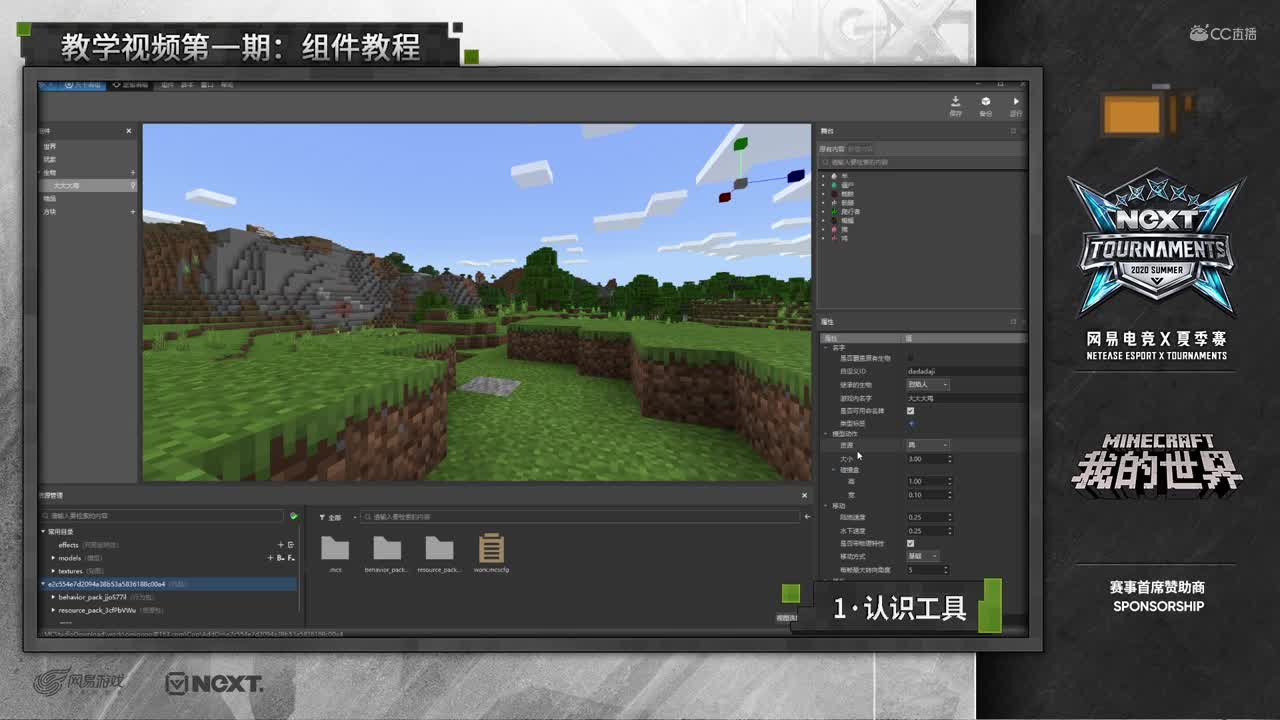Toggle the 是否覆盖原有生物 checkbox
1280x720 pixels.
click(x=910, y=358)
